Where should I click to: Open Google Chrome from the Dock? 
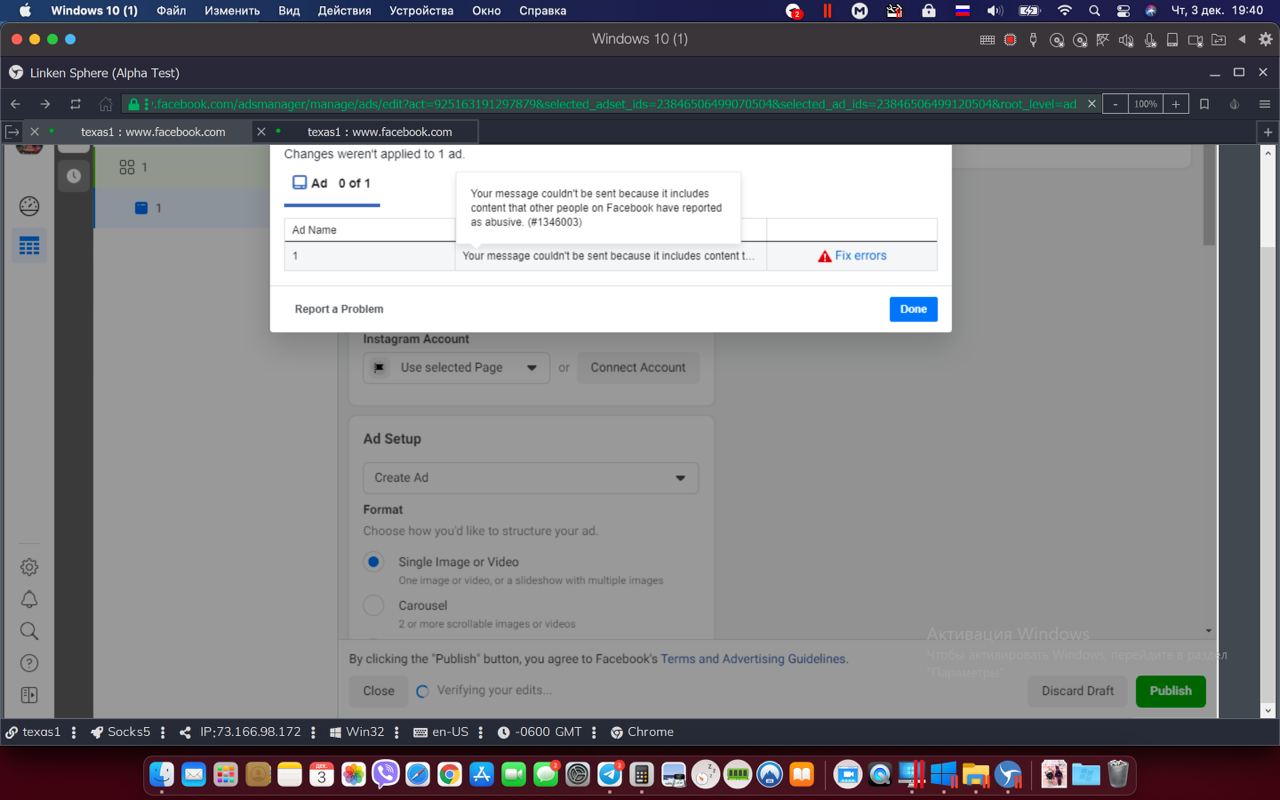coord(449,774)
